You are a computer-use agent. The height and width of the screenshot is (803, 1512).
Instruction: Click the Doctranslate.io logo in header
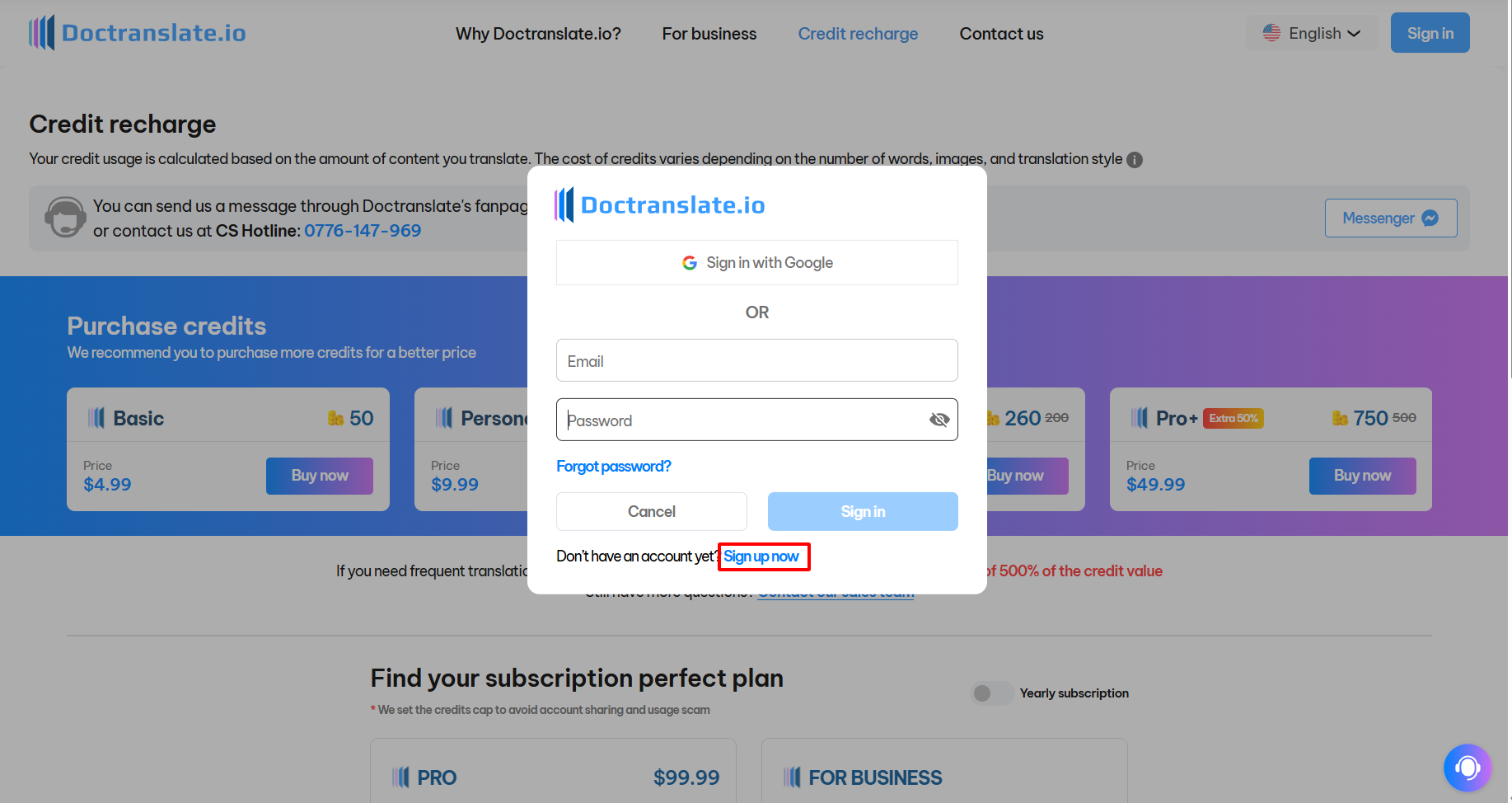(137, 33)
